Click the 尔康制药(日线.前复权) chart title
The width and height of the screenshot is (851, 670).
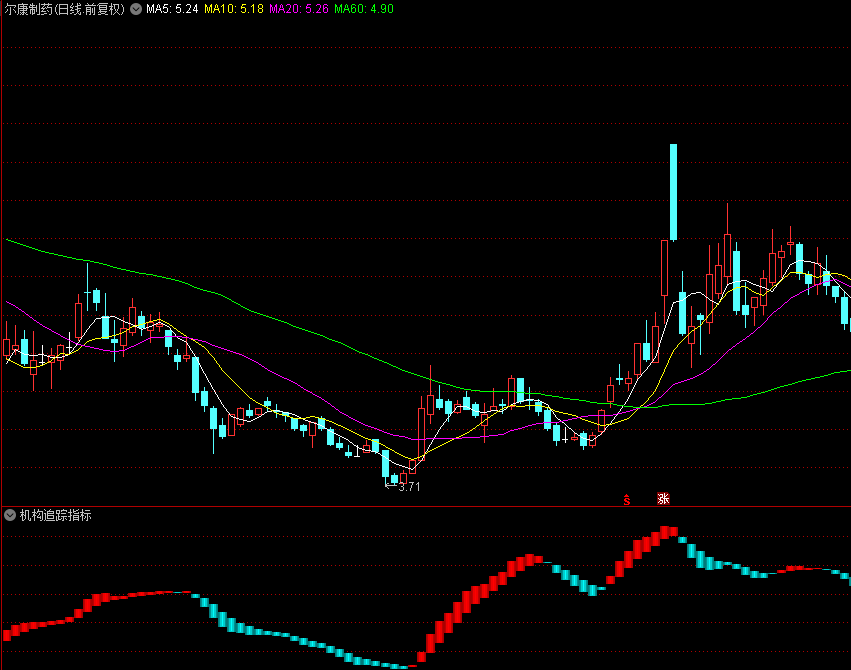tap(65, 9)
